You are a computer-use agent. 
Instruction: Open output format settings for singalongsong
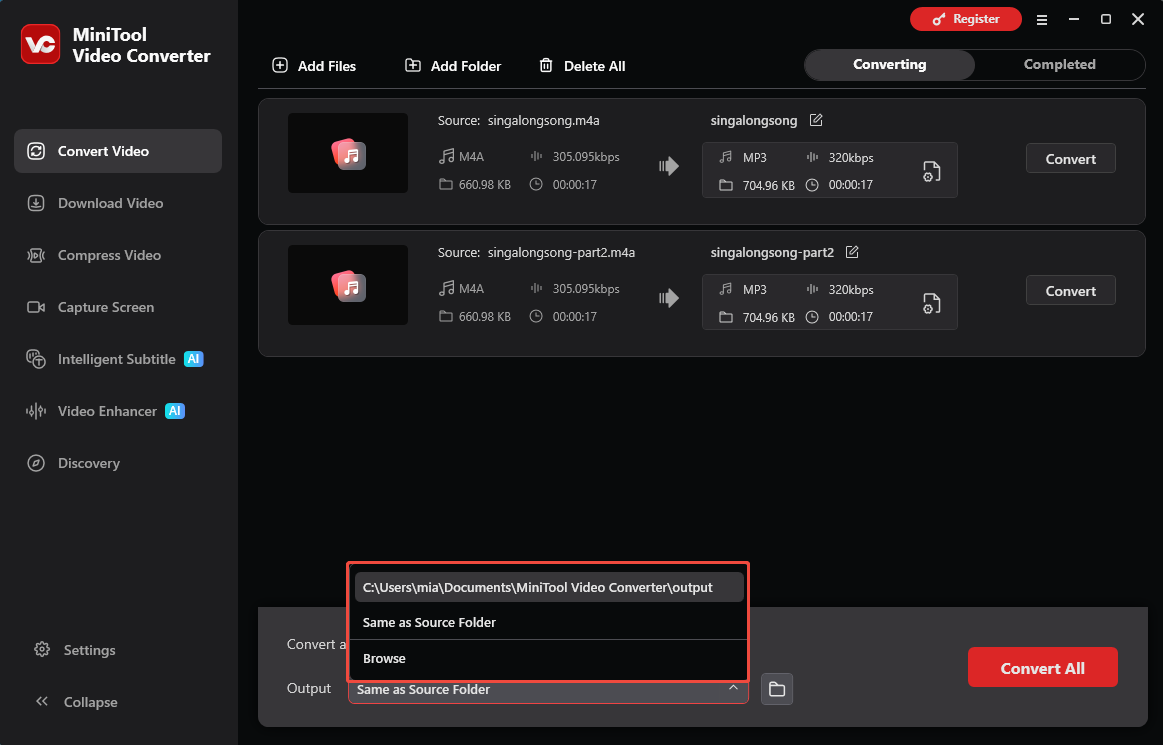click(932, 171)
